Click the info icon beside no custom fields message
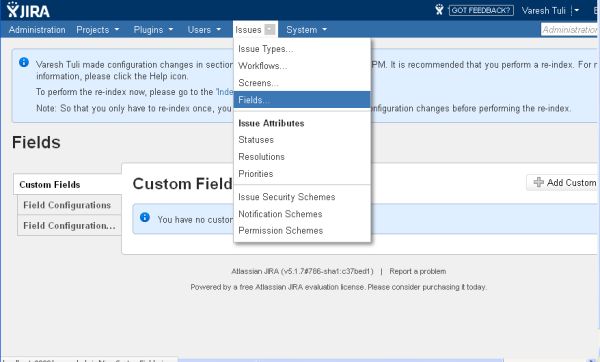Screen dimensions: 600x362 click(x=145, y=217)
